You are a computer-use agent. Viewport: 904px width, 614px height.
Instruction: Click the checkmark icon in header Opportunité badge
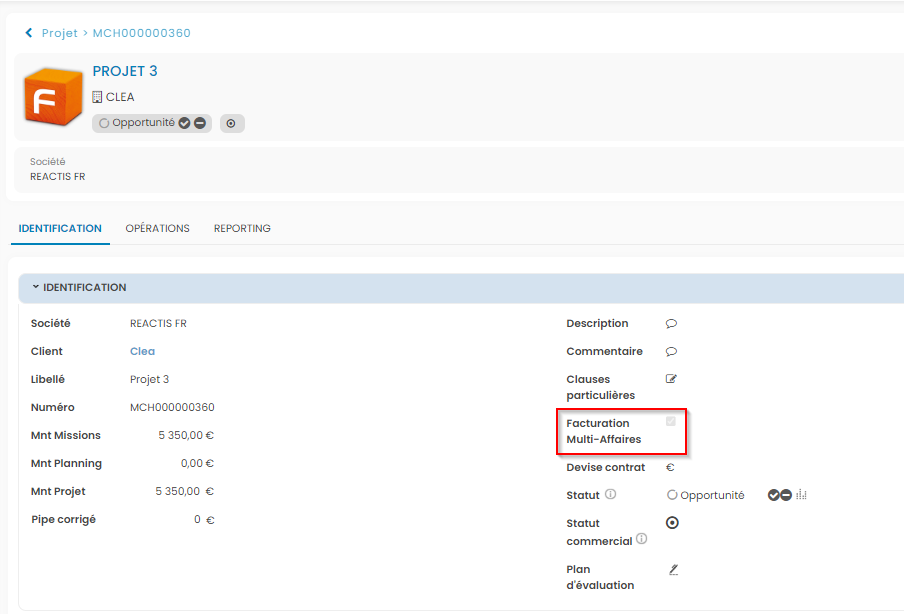click(x=184, y=123)
